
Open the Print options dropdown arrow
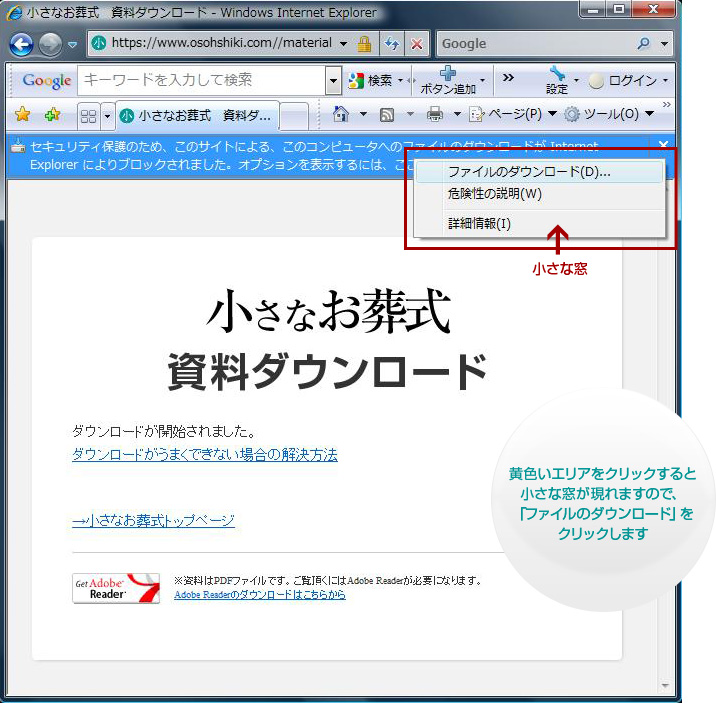tap(457, 114)
